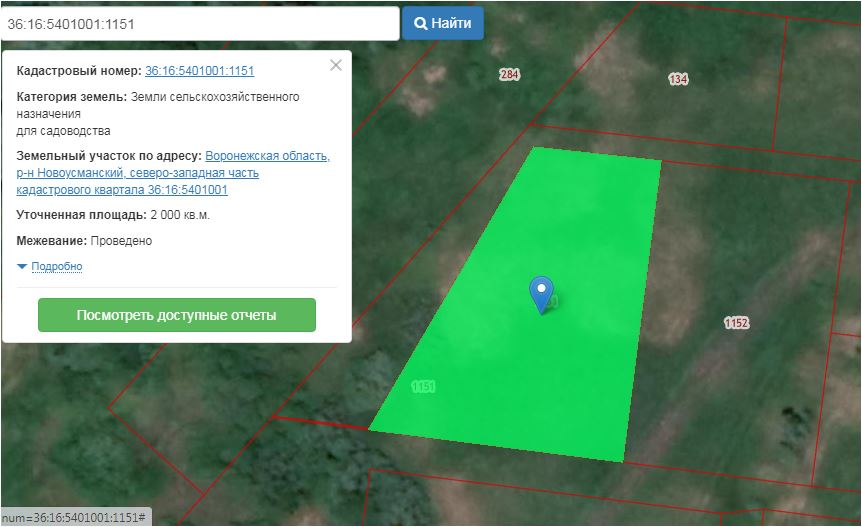Select parcel label 134 on map
The width and height of the screenshot is (862, 527).
point(678,79)
